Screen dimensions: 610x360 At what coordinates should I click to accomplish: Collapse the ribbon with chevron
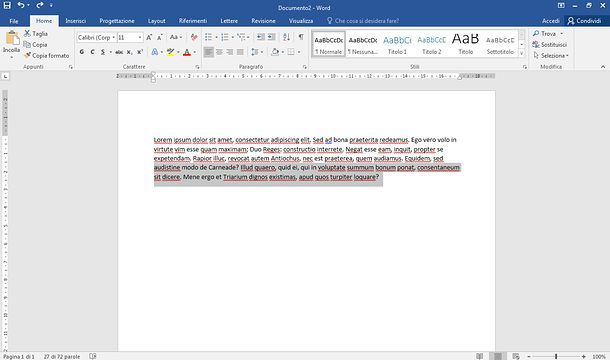coord(603,67)
